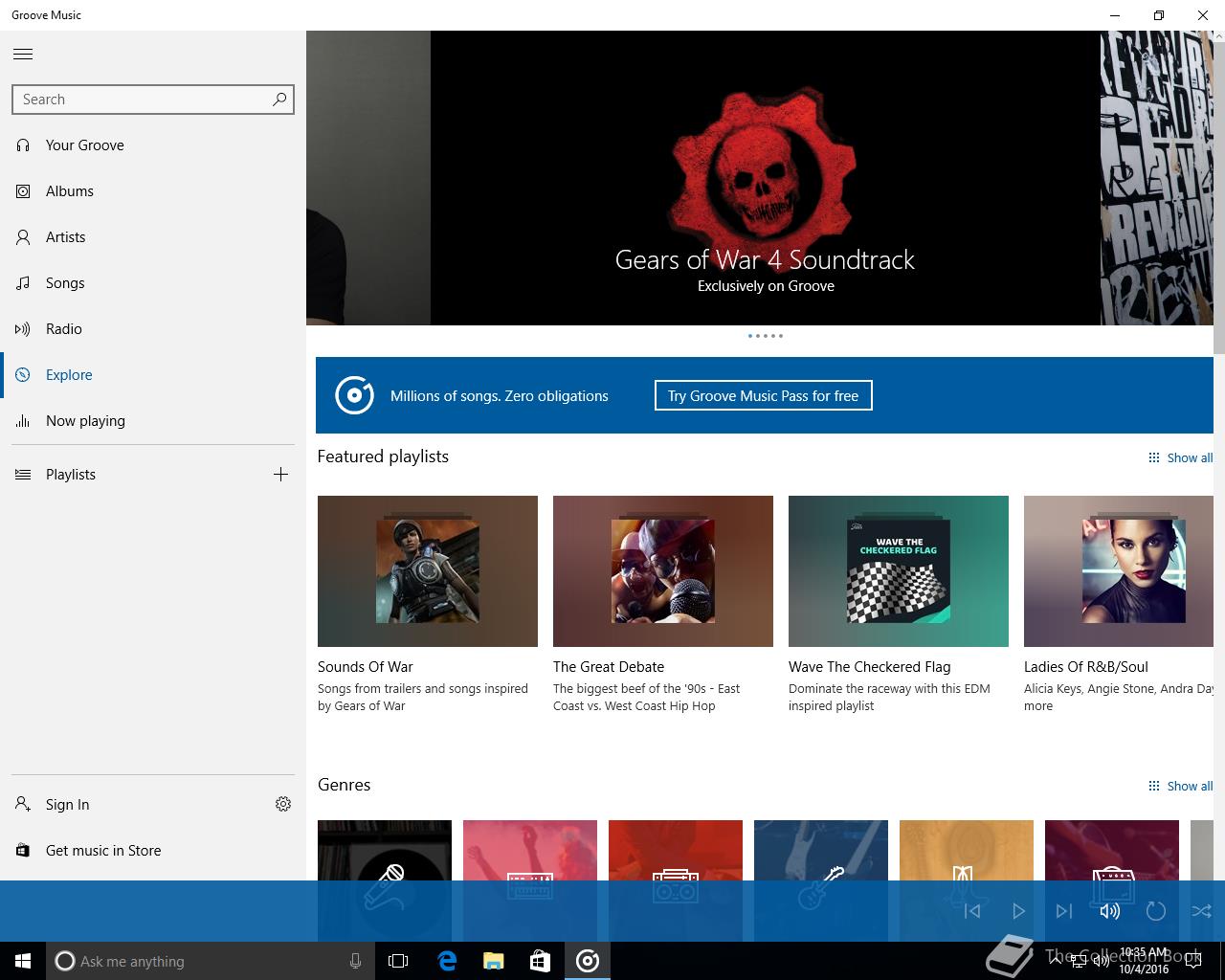Toggle shuffle playback
This screenshot has height=980, width=1225.
click(x=1202, y=911)
